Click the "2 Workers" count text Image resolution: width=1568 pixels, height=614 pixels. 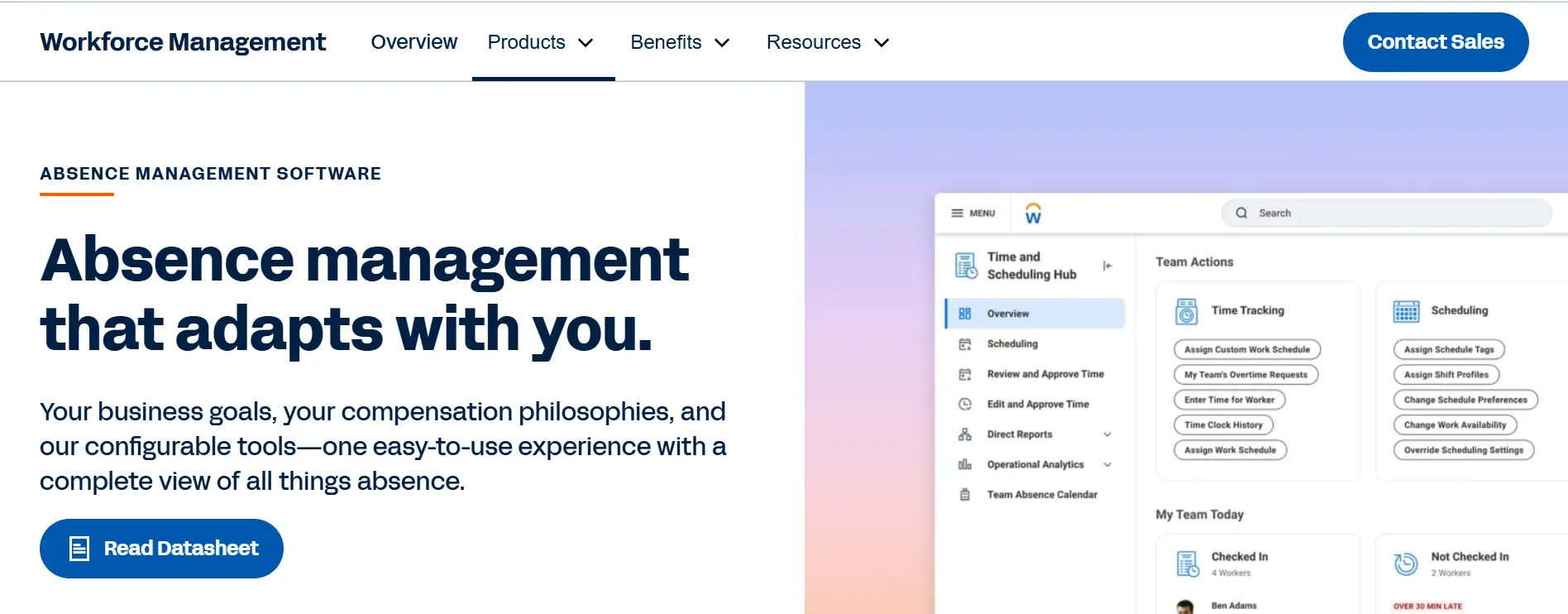1451,573
